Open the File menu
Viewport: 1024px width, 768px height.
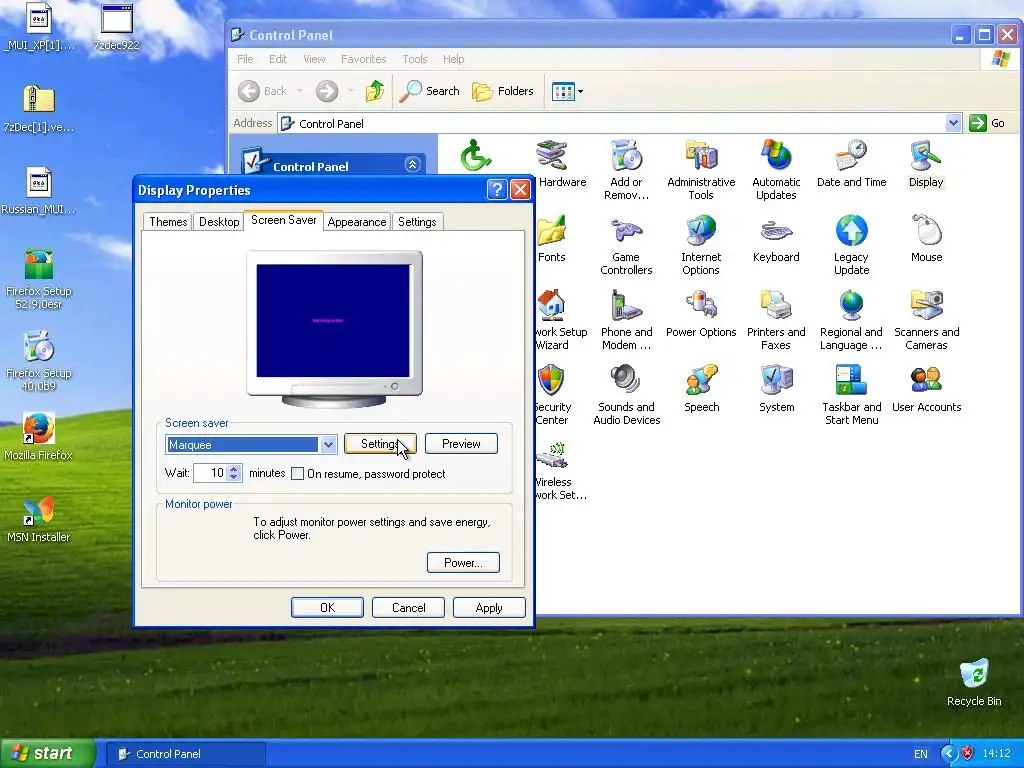245,59
